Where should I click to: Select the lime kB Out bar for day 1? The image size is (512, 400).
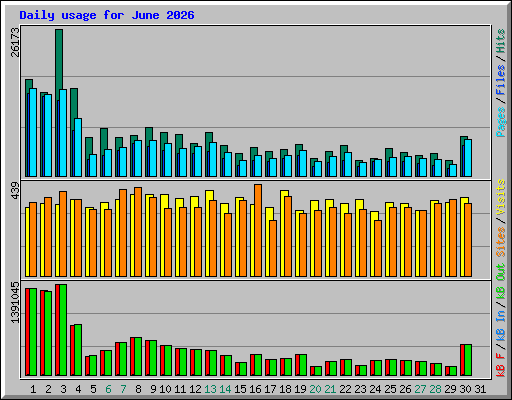coord(33,332)
